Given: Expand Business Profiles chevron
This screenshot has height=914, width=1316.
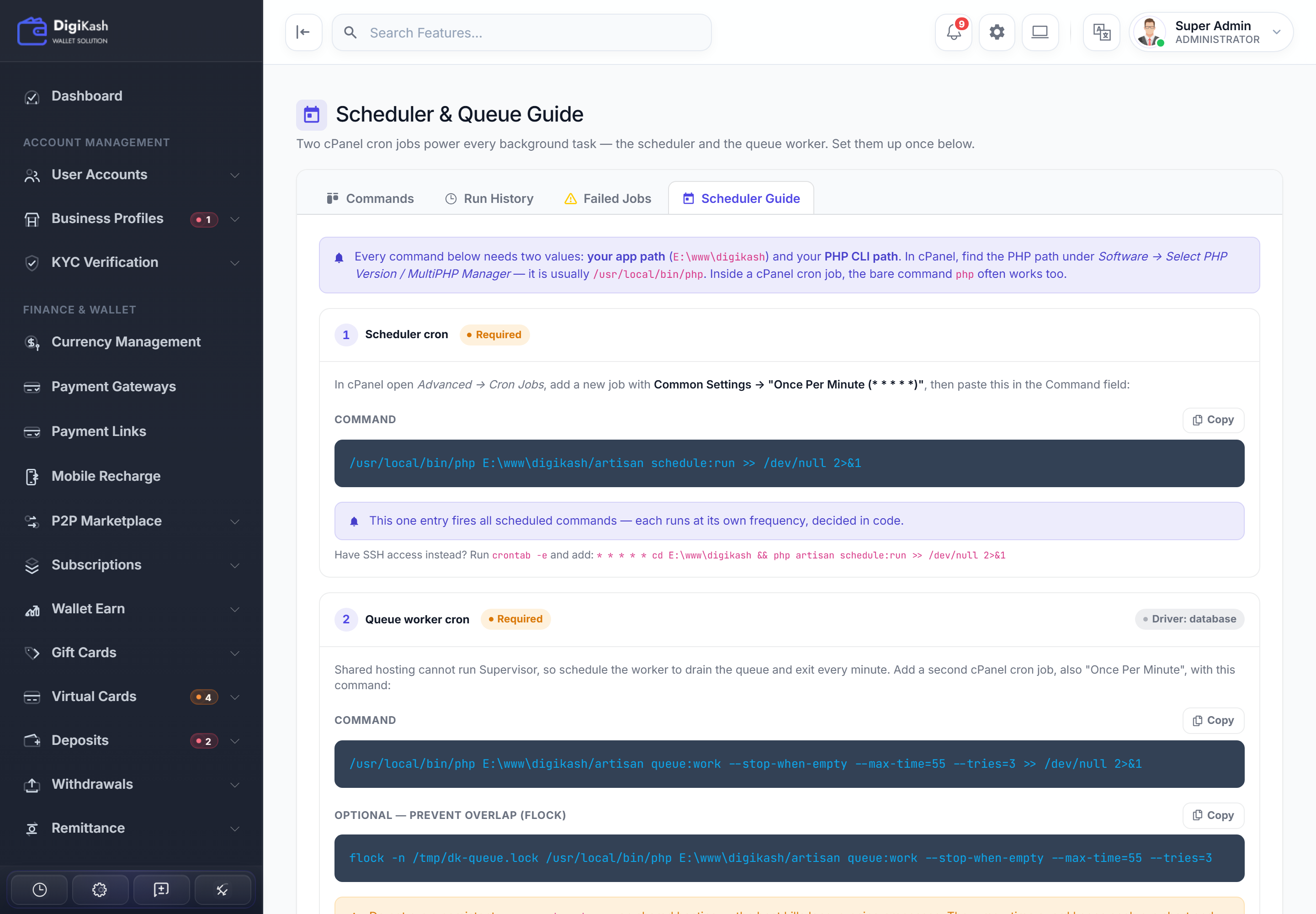Looking at the screenshot, I should (235, 219).
